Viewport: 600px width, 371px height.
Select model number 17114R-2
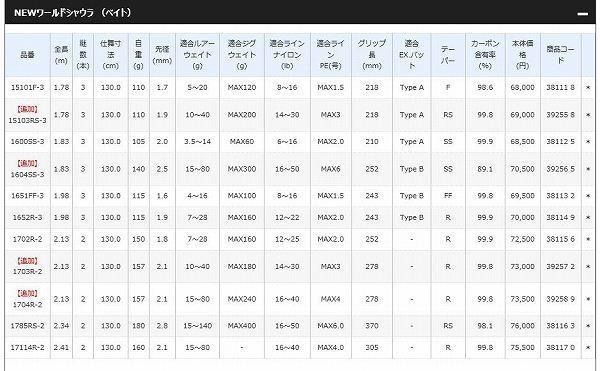coord(28,348)
